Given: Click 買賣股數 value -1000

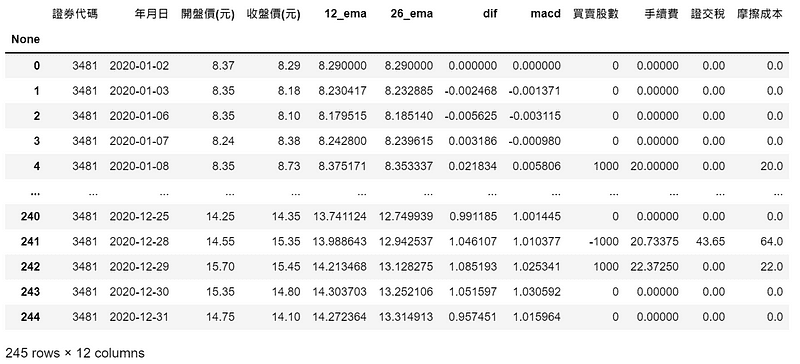Looking at the screenshot, I should coord(604,241).
